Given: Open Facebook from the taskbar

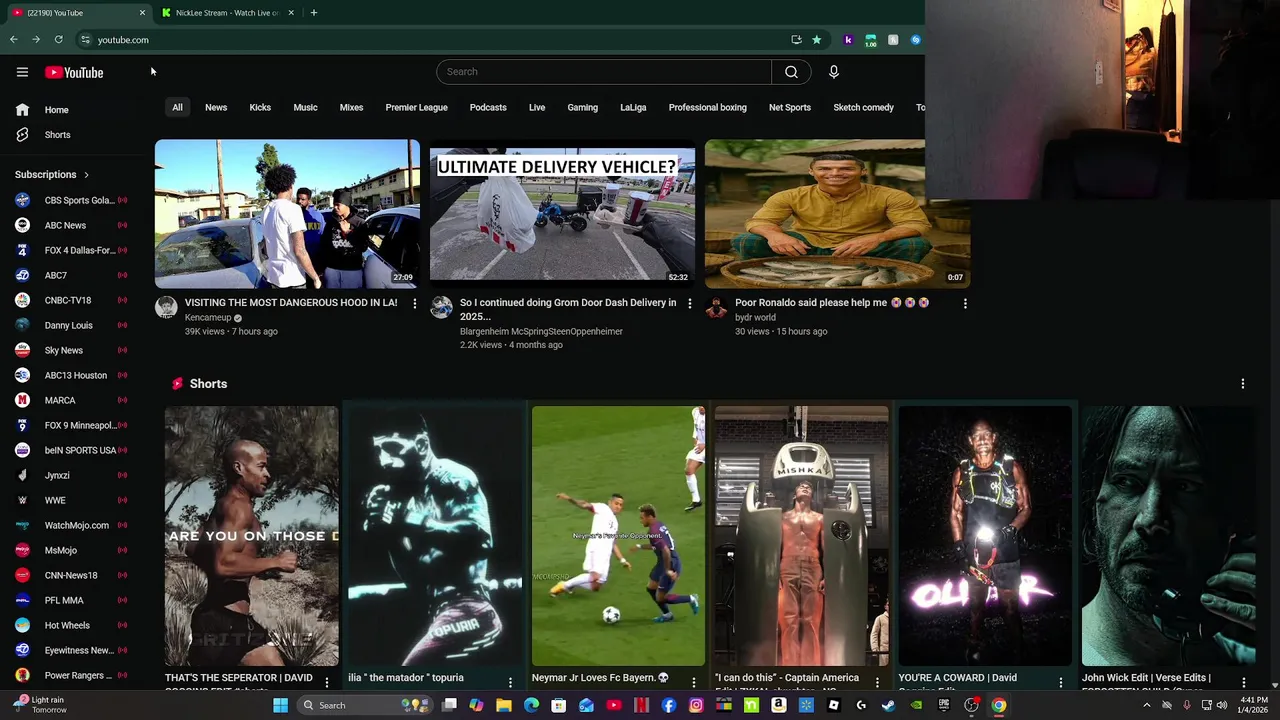Looking at the screenshot, I should click(x=669, y=705).
